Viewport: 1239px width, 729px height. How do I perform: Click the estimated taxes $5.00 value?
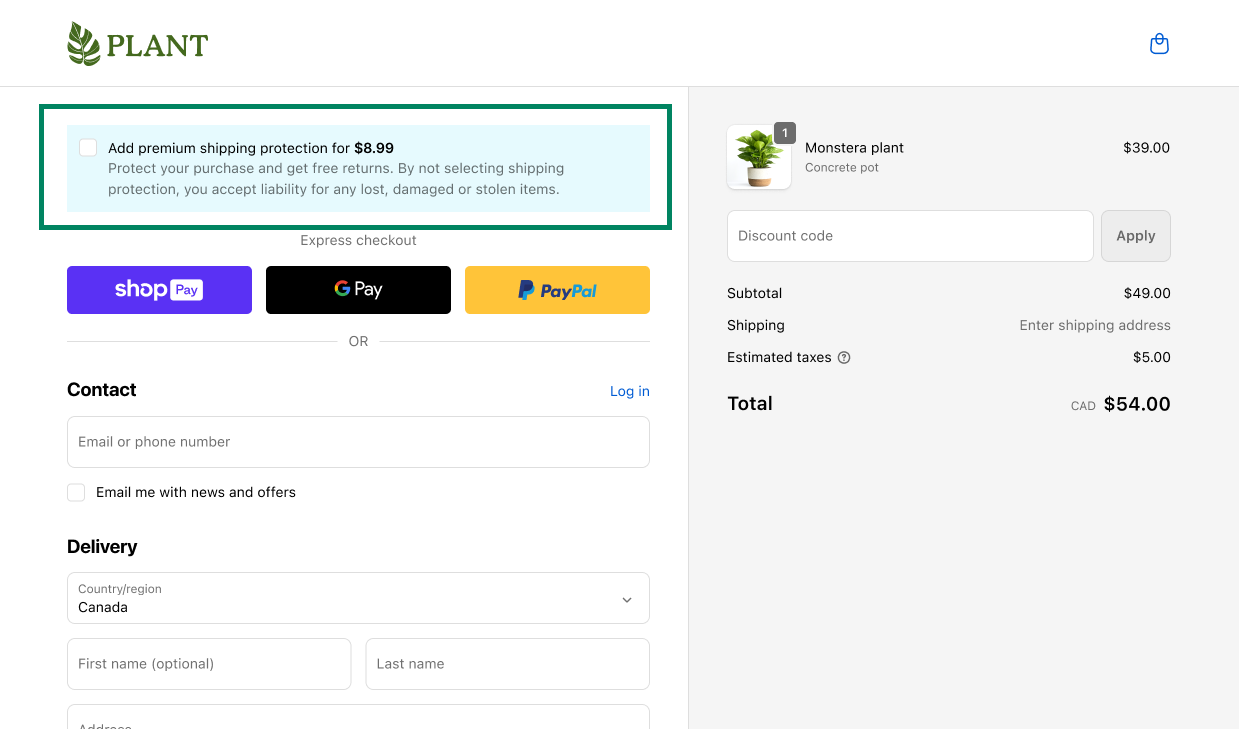coord(1152,357)
